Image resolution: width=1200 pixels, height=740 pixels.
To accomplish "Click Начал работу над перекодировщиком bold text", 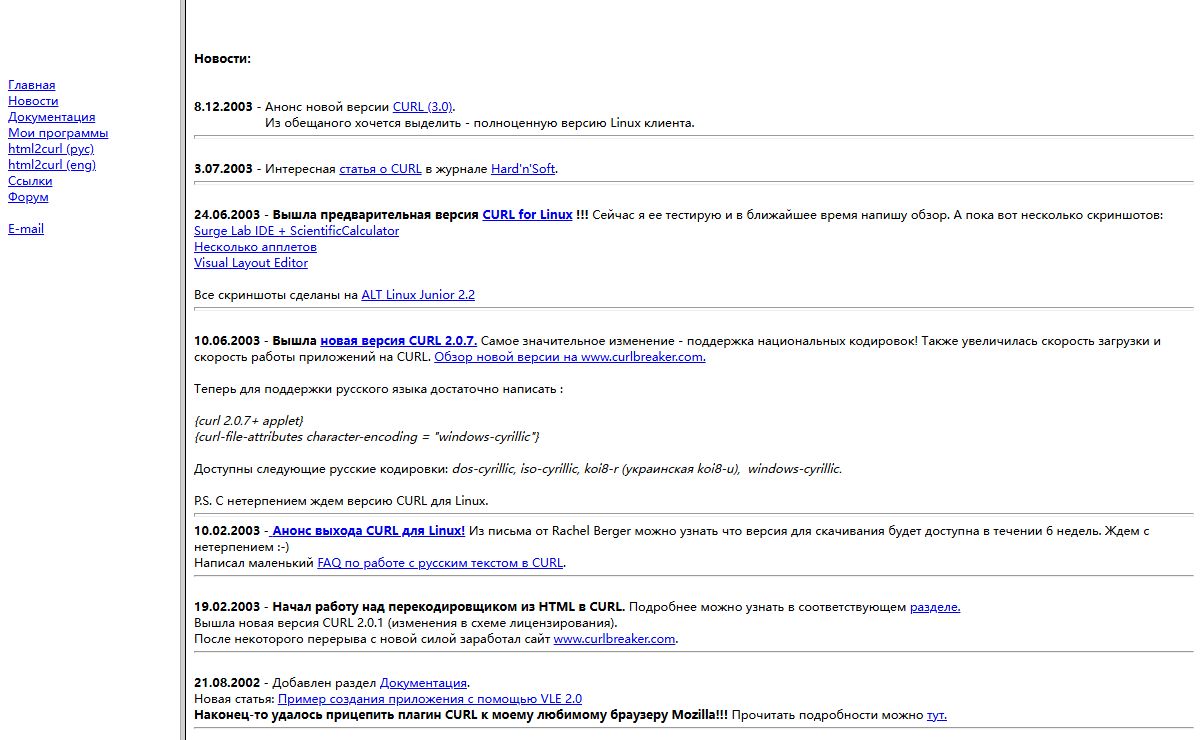I will [448, 607].
